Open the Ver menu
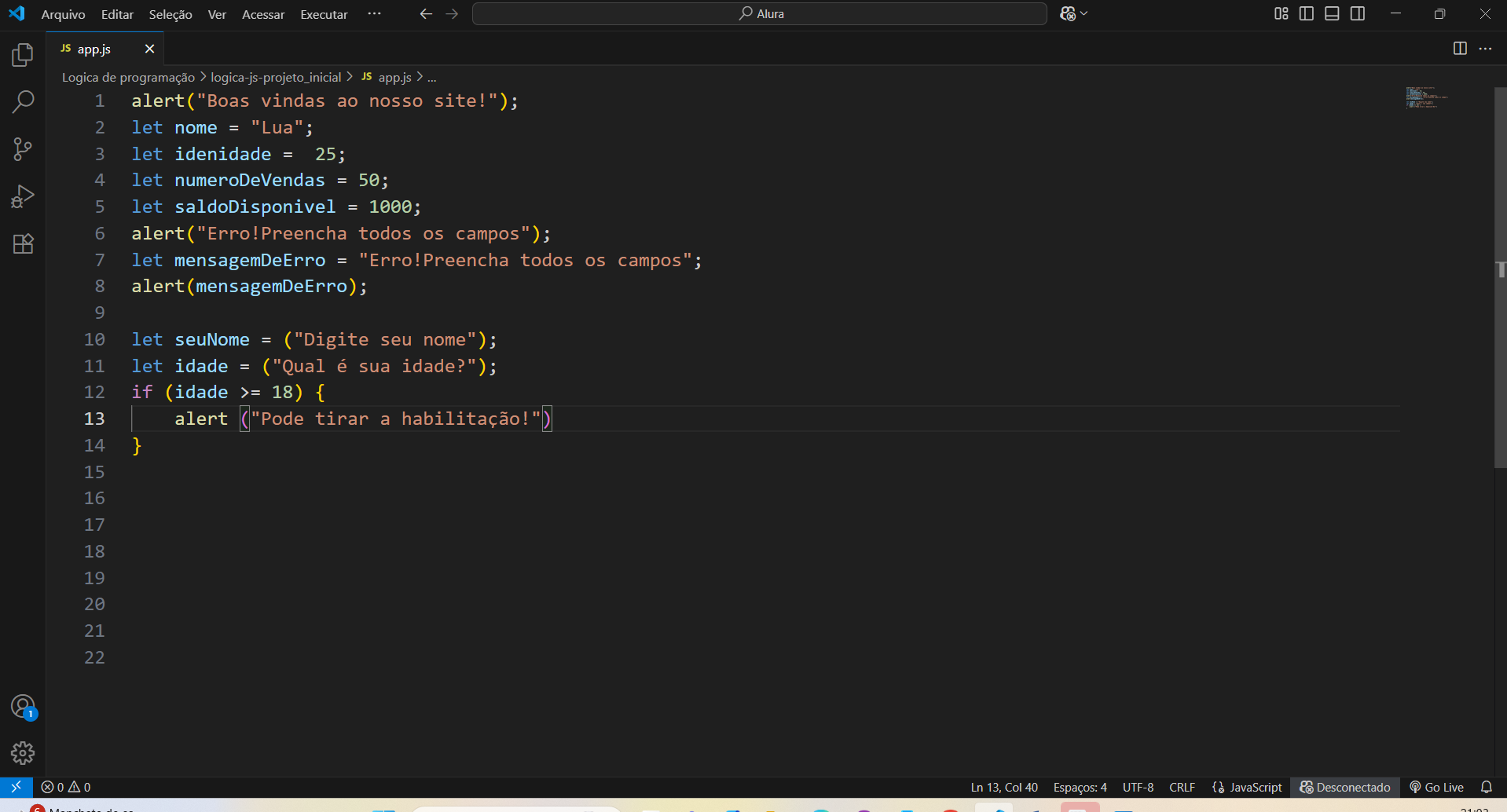The width and height of the screenshot is (1507, 812). (217, 14)
